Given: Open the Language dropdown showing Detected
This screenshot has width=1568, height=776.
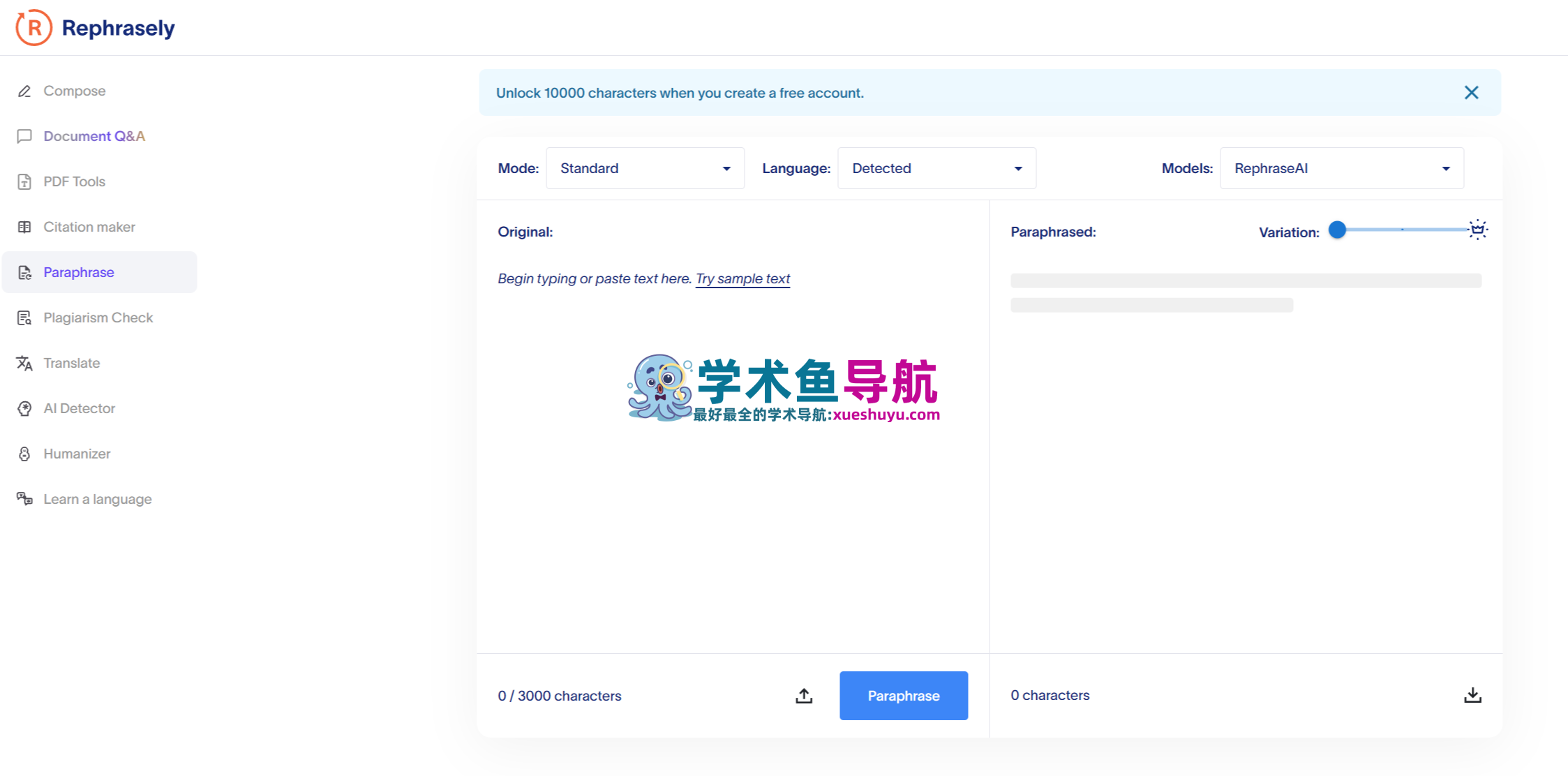Looking at the screenshot, I should click(x=936, y=168).
